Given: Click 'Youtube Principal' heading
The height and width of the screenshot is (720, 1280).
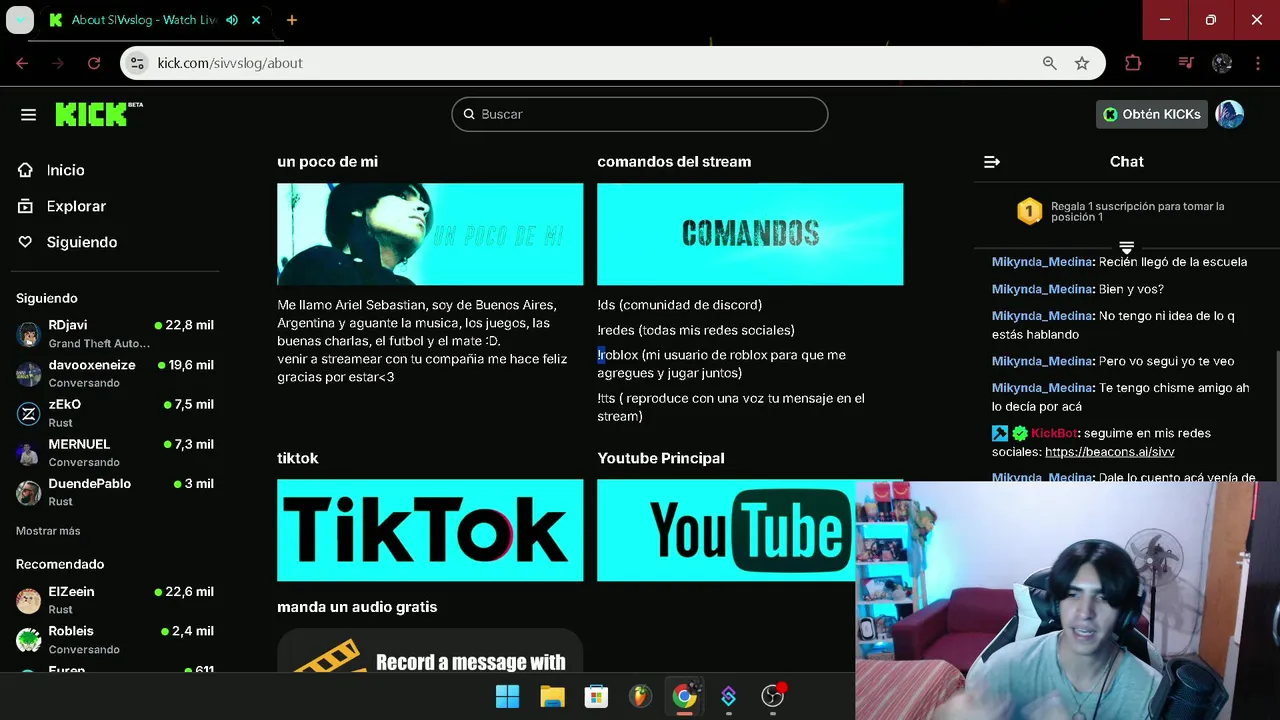Looking at the screenshot, I should click(x=661, y=458).
